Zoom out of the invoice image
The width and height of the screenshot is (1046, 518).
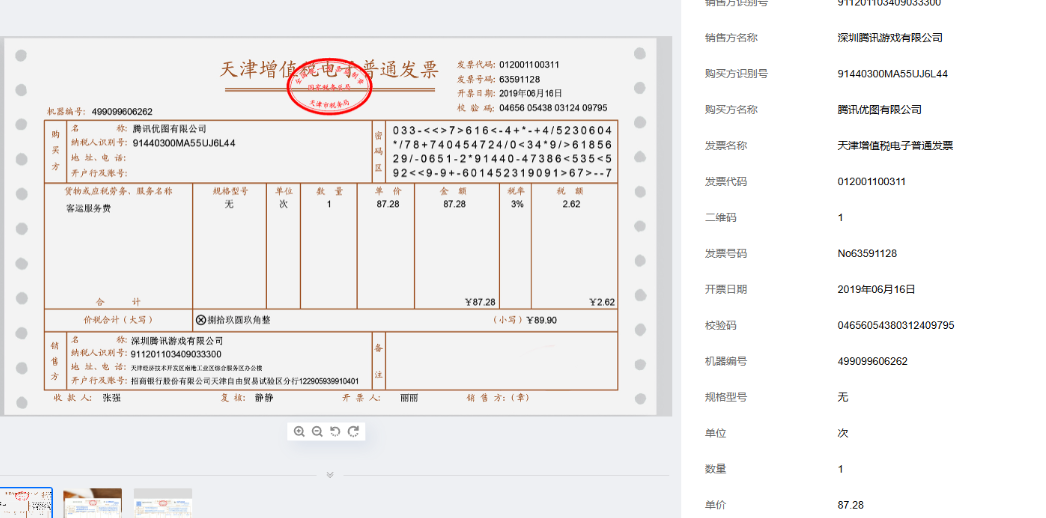point(317,431)
